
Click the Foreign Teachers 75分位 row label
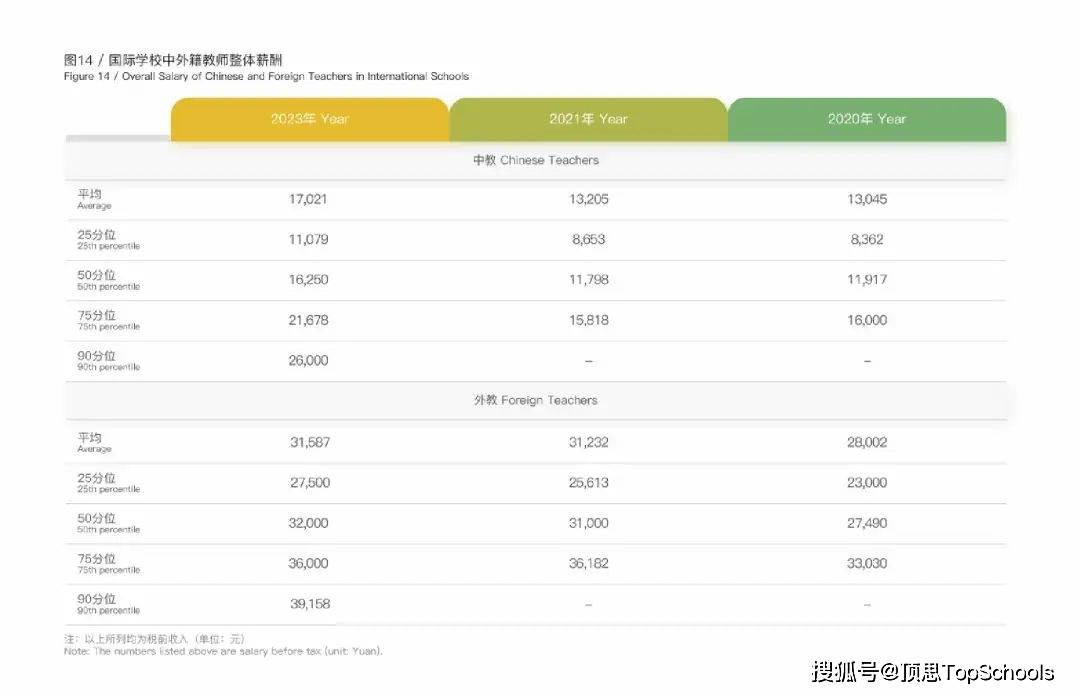[x=108, y=563]
